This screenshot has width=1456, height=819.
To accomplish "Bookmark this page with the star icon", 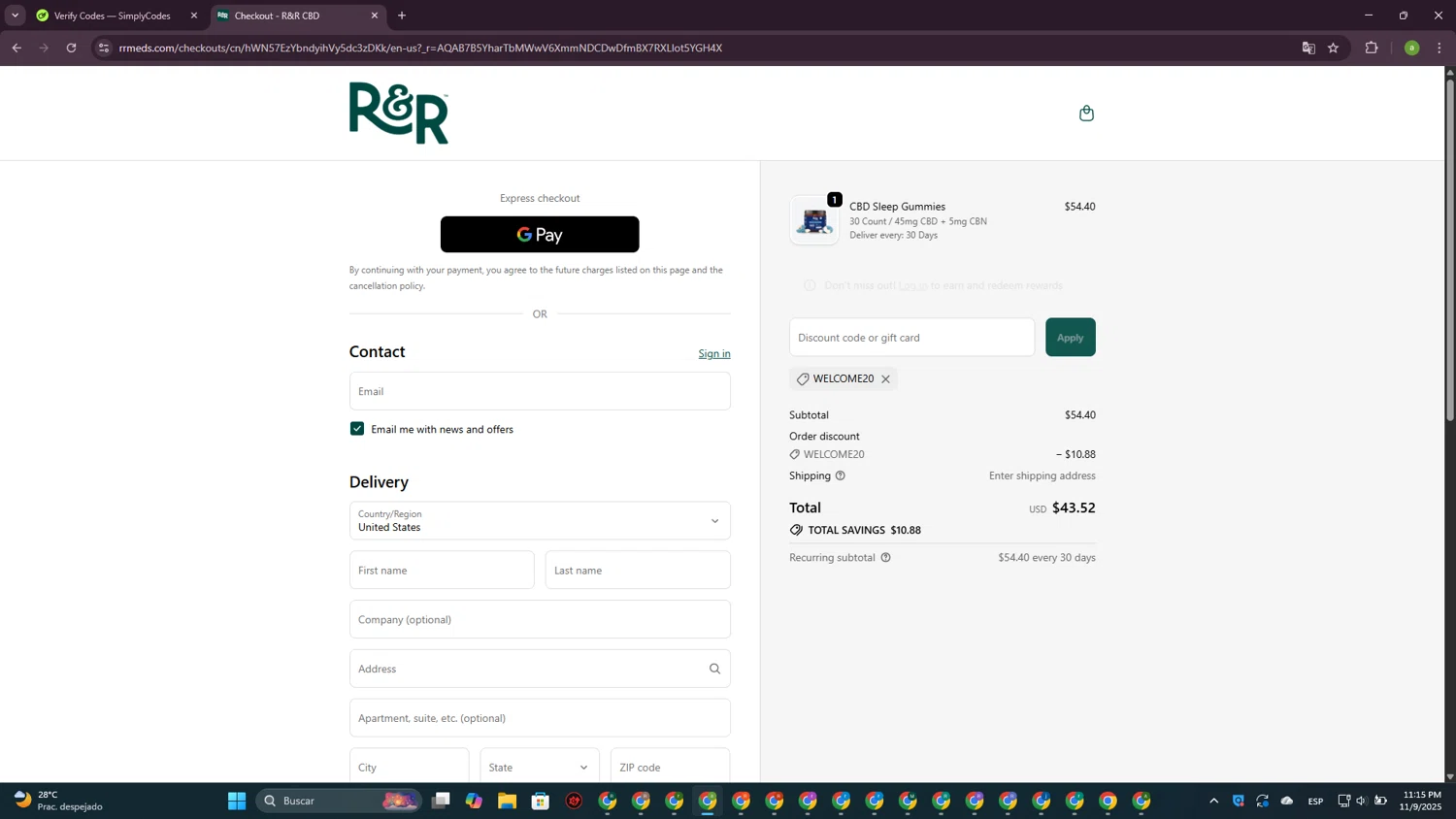I will pyautogui.click(x=1333, y=48).
